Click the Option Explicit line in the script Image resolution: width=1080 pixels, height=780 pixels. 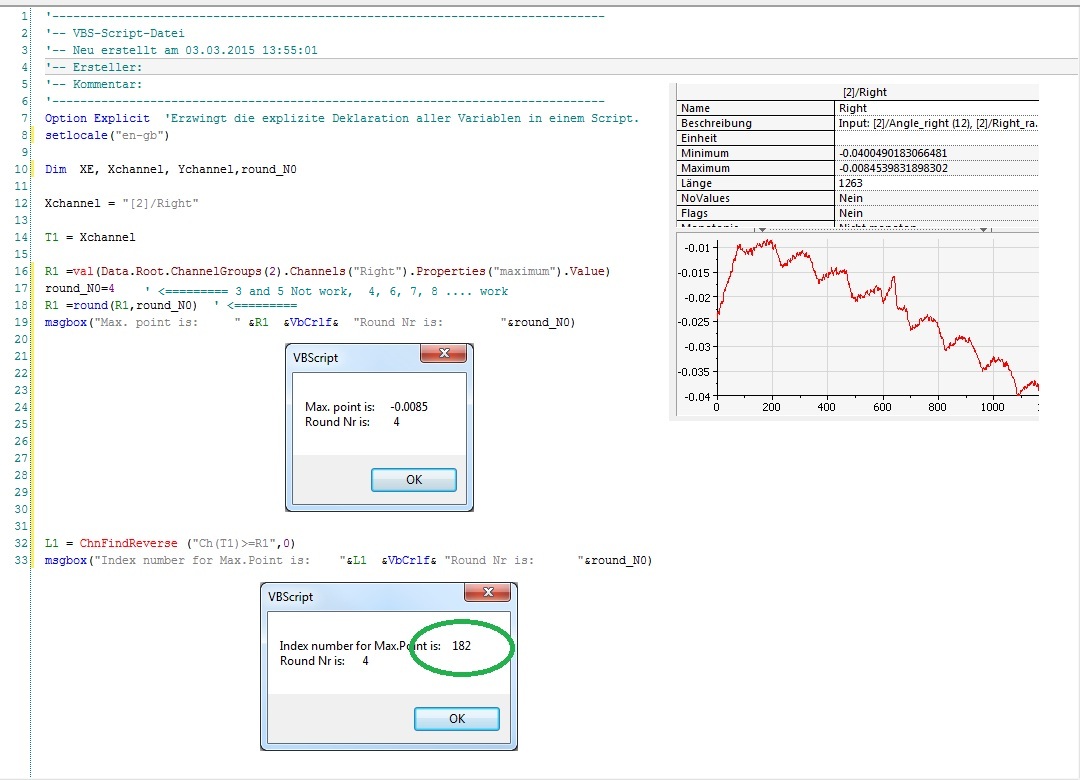[x=342, y=119]
